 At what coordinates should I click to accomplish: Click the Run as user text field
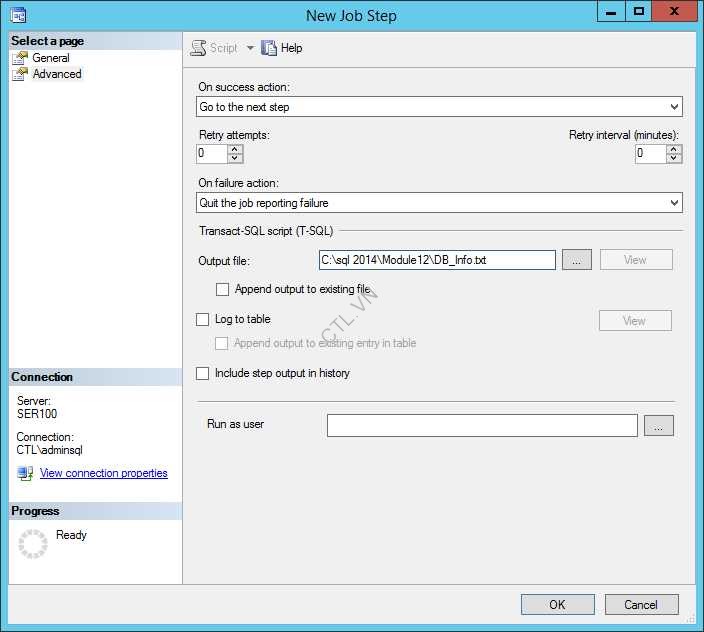tap(482, 426)
